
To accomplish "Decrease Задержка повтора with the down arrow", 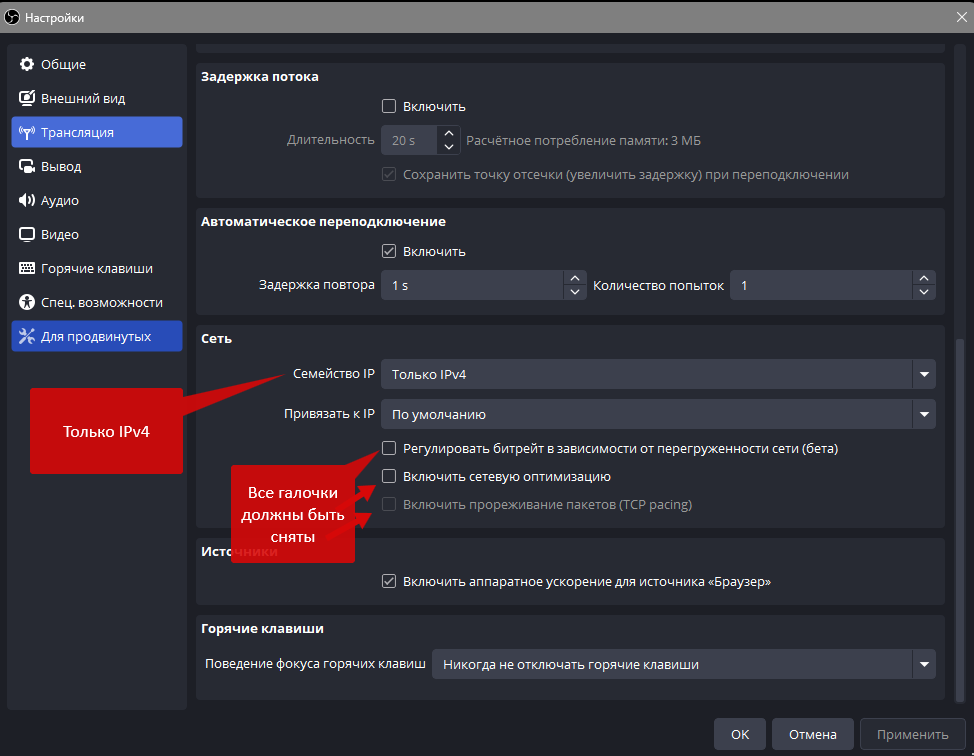I will tap(575, 292).
